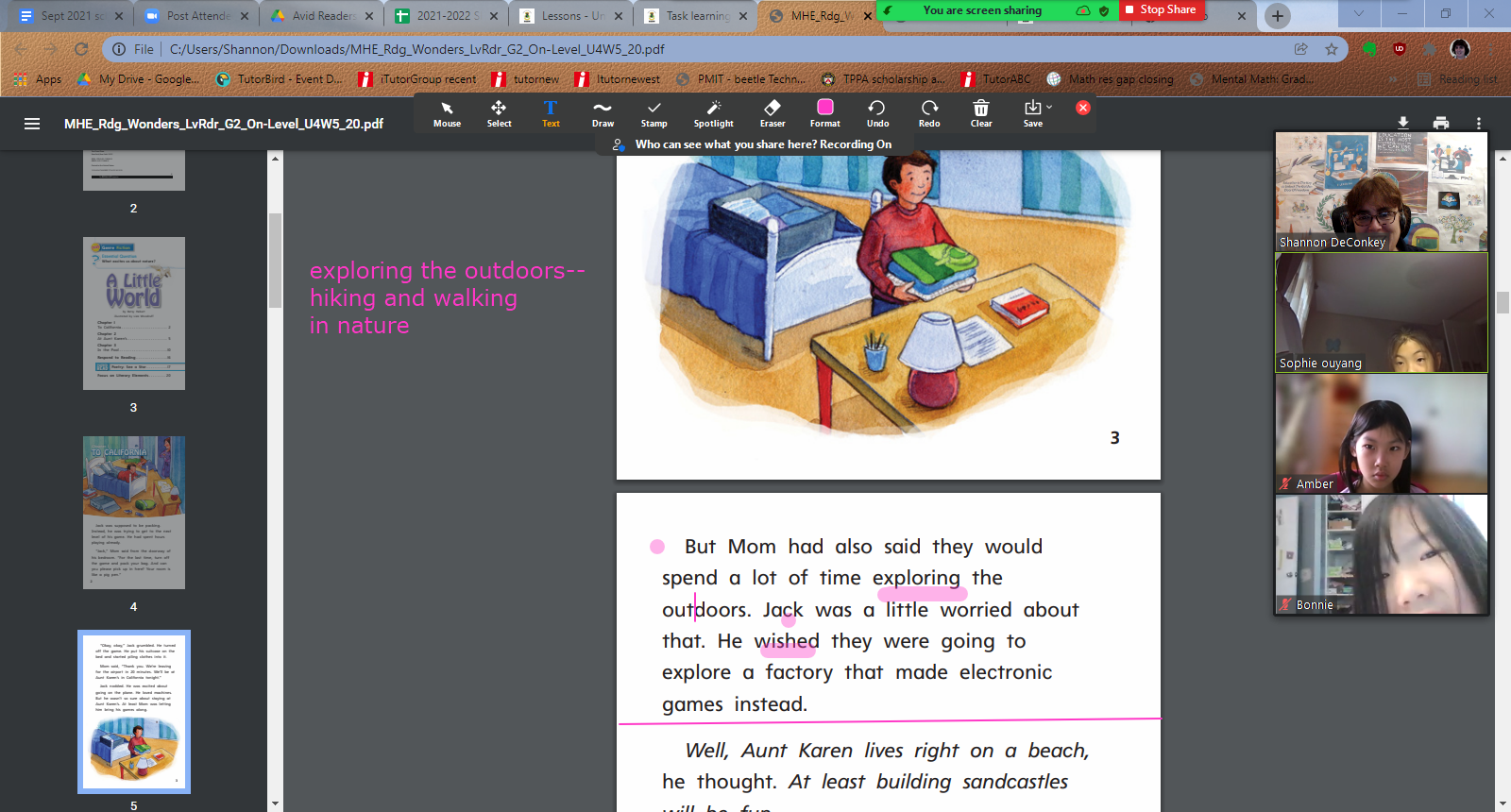
Task: Open the Reading list
Action: 1458,79
